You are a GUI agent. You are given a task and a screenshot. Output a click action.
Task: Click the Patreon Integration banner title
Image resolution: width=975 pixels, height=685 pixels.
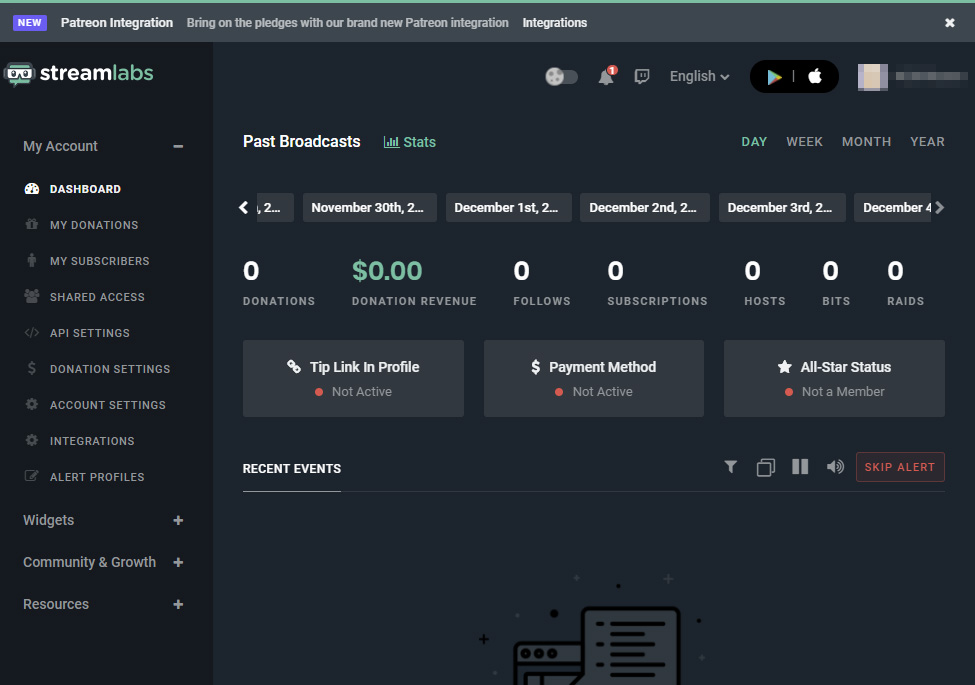pyautogui.click(x=117, y=22)
